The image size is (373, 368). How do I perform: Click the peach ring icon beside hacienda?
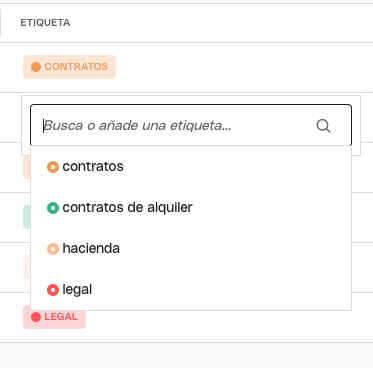click(x=53, y=249)
